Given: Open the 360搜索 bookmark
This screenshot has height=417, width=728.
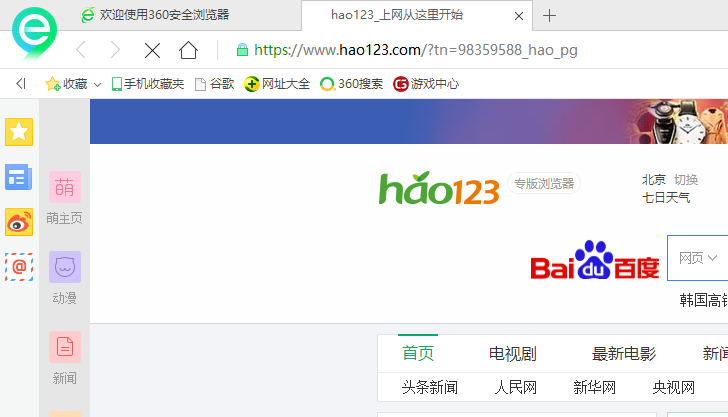Looking at the screenshot, I should pos(351,84).
